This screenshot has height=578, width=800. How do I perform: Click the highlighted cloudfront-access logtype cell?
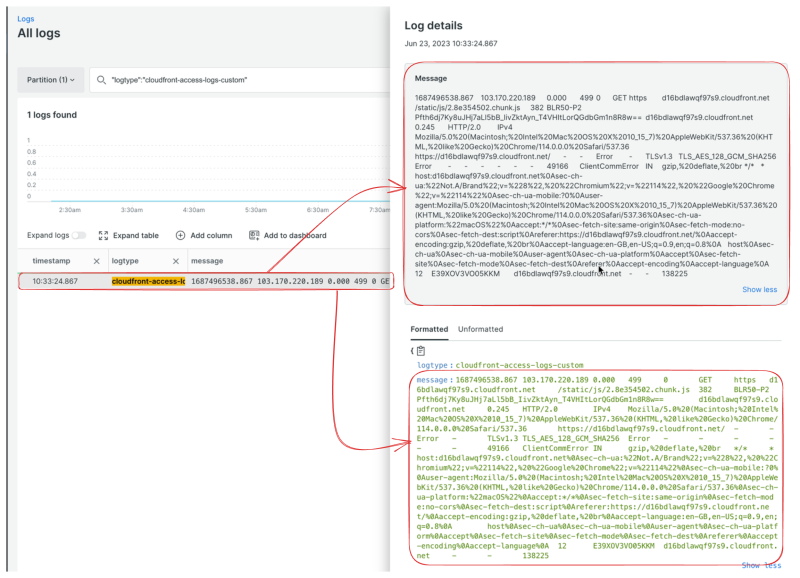coord(147,281)
